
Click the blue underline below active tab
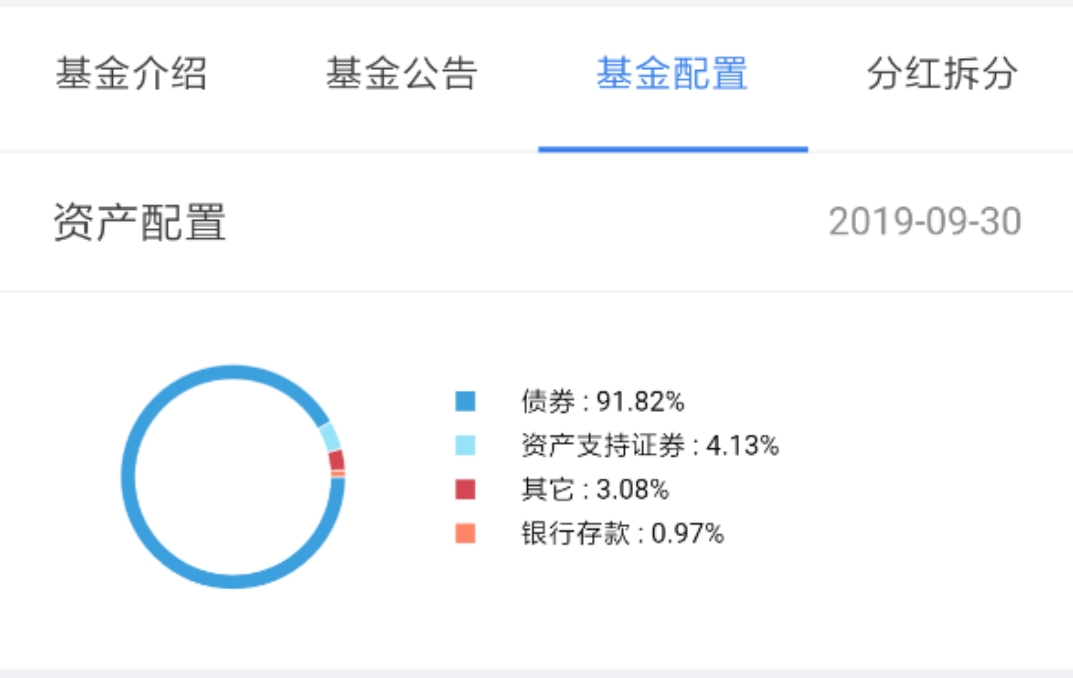[673, 149]
